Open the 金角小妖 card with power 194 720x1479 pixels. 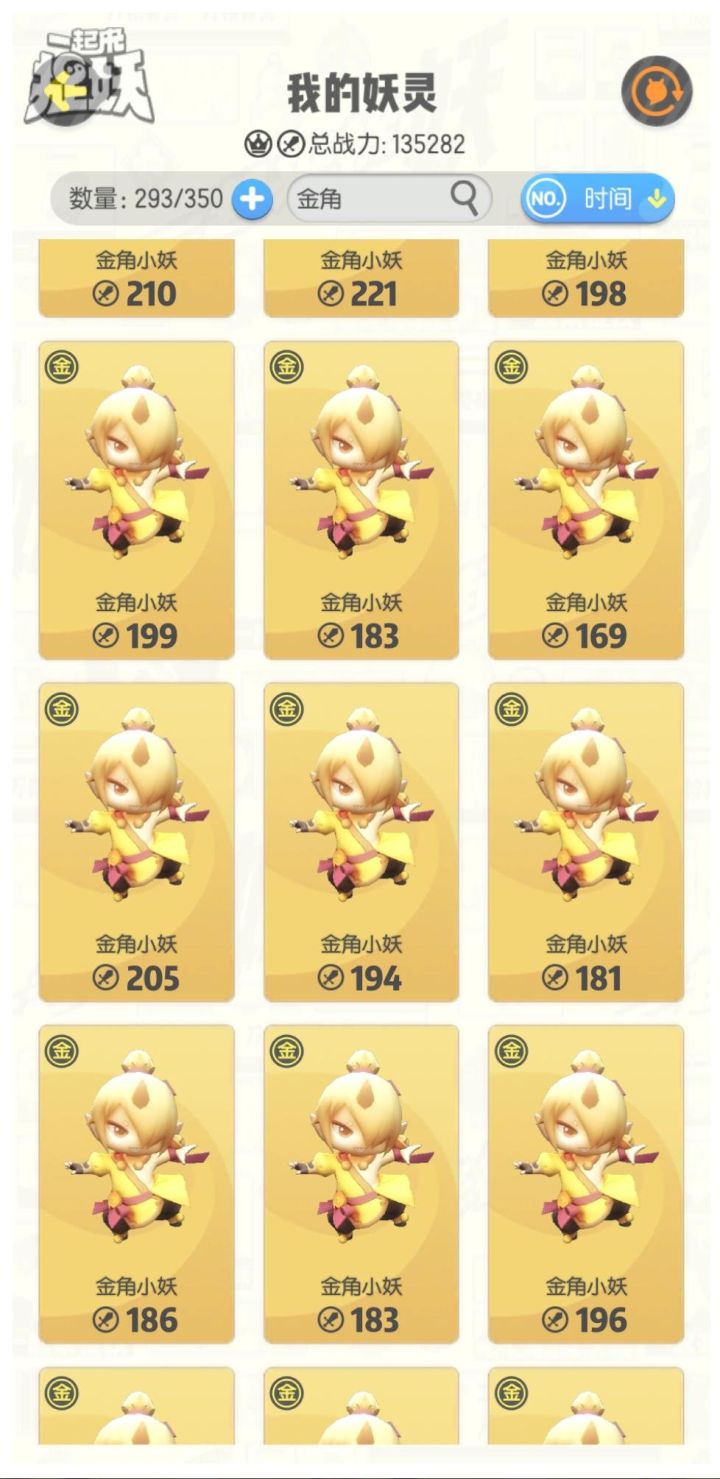point(361,842)
